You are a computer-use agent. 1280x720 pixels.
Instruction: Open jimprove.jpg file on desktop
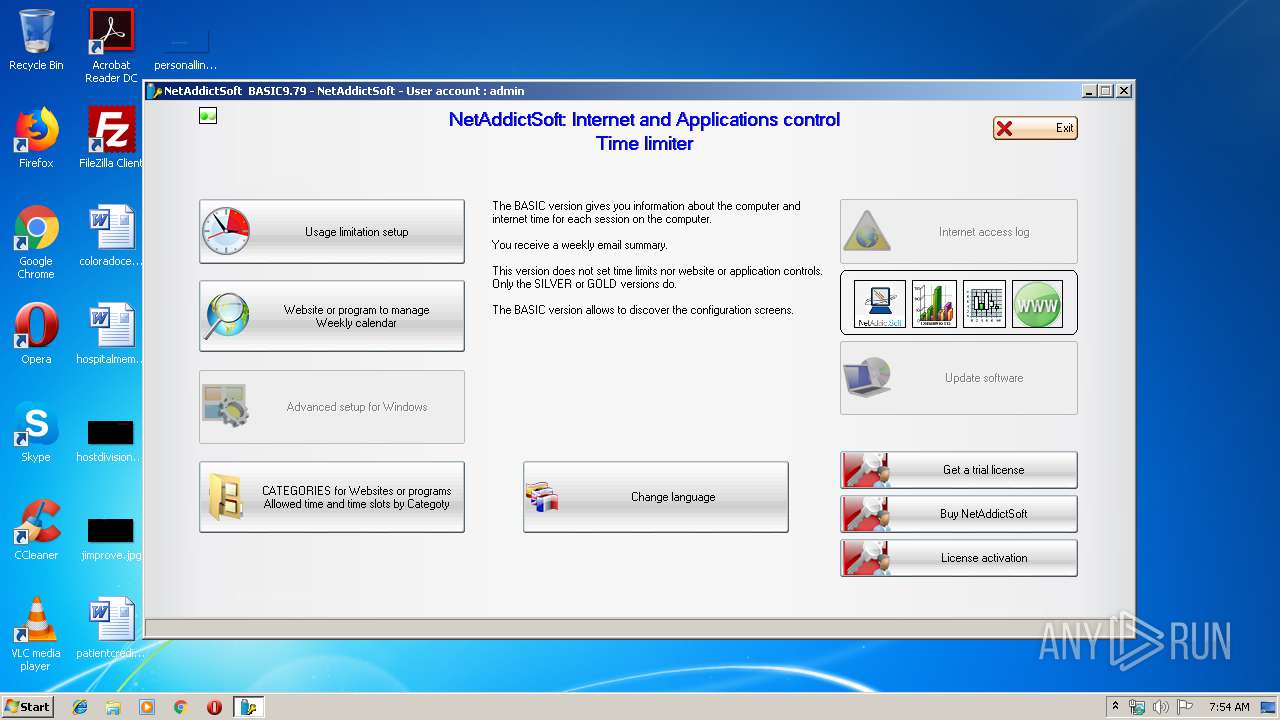tap(111, 538)
